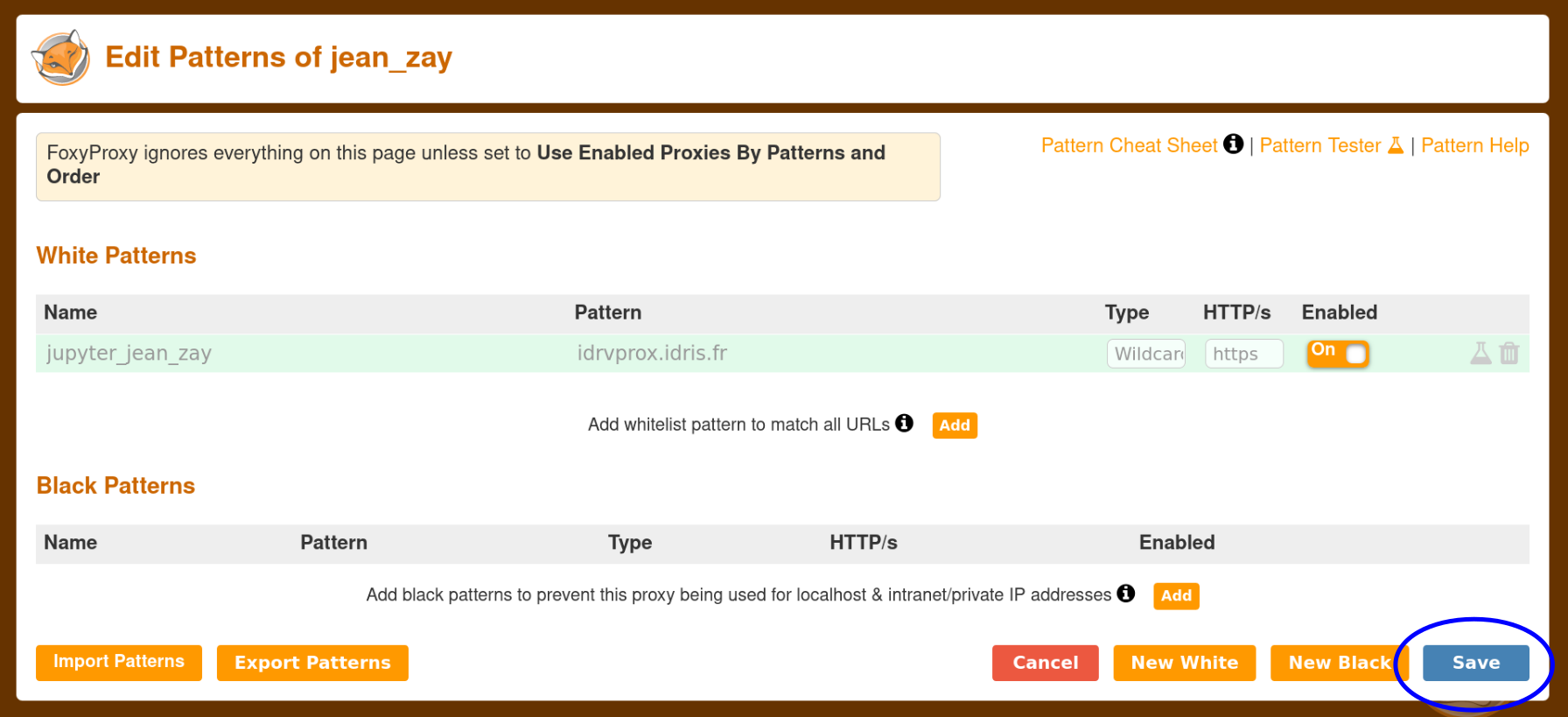1568x717 pixels.
Task: Add black patterns for localhost and intranet
Action: [1176, 596]
